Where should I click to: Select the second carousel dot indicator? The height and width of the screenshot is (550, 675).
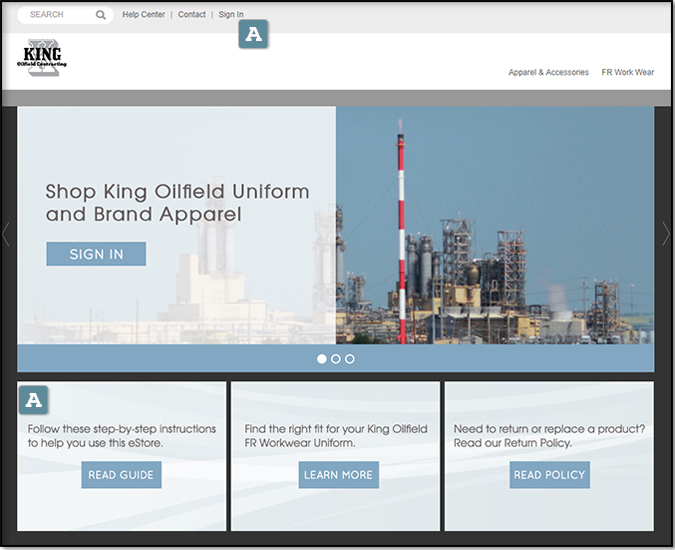[336, 358]
